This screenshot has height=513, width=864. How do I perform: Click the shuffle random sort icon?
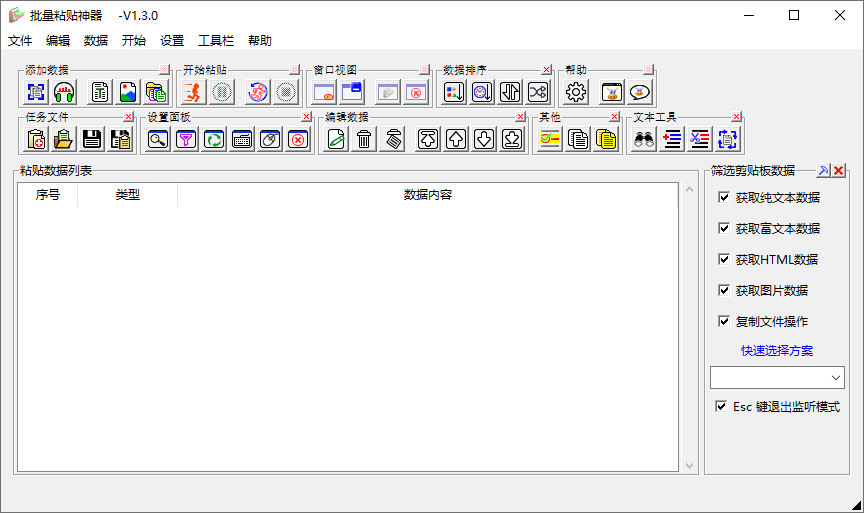coord(538,92)
